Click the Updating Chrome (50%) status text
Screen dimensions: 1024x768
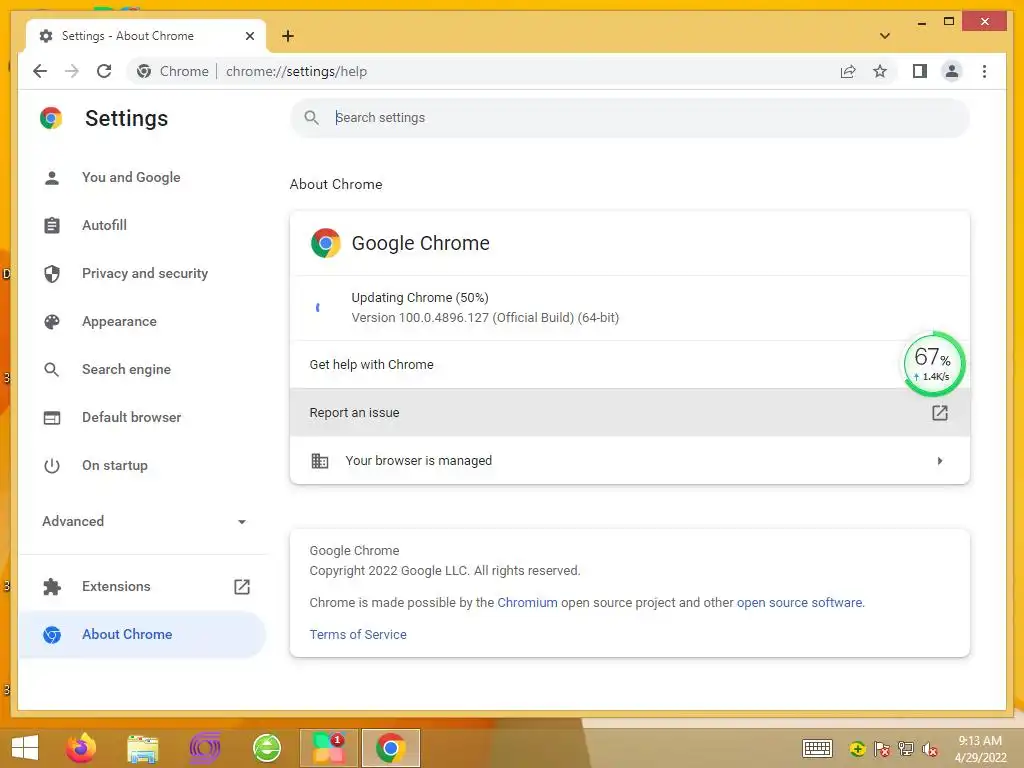[420, 298]
